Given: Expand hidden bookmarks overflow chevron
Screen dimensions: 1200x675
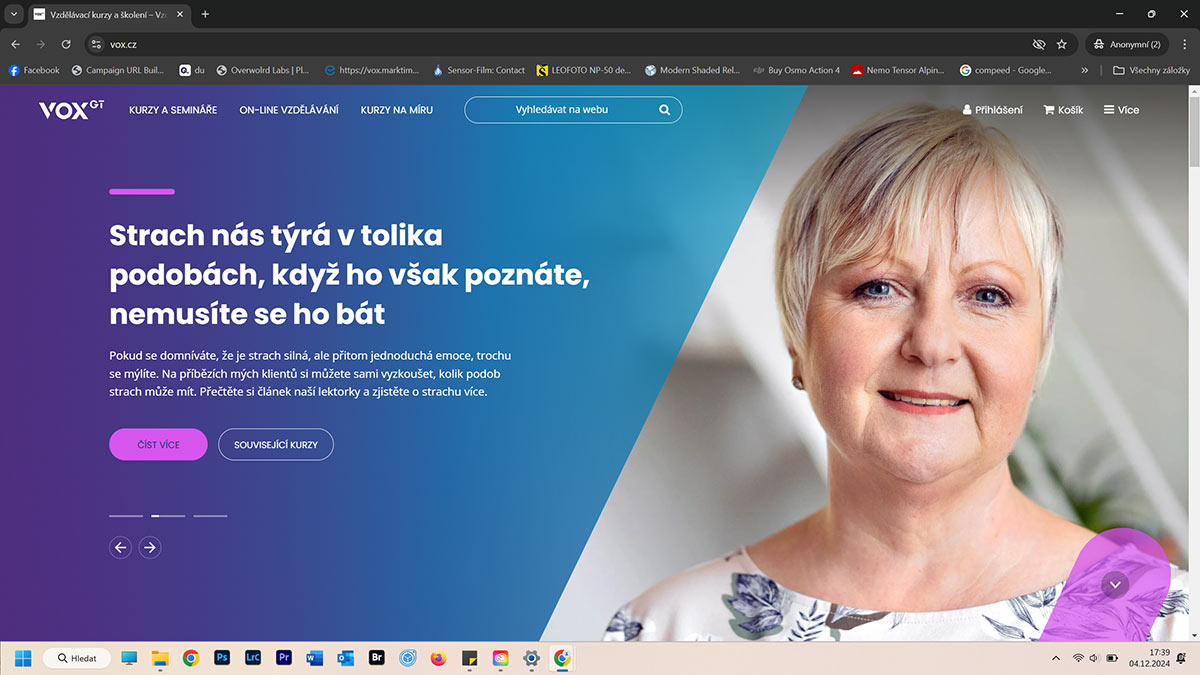Looking at the screenshot, I should coord(1085,70).
